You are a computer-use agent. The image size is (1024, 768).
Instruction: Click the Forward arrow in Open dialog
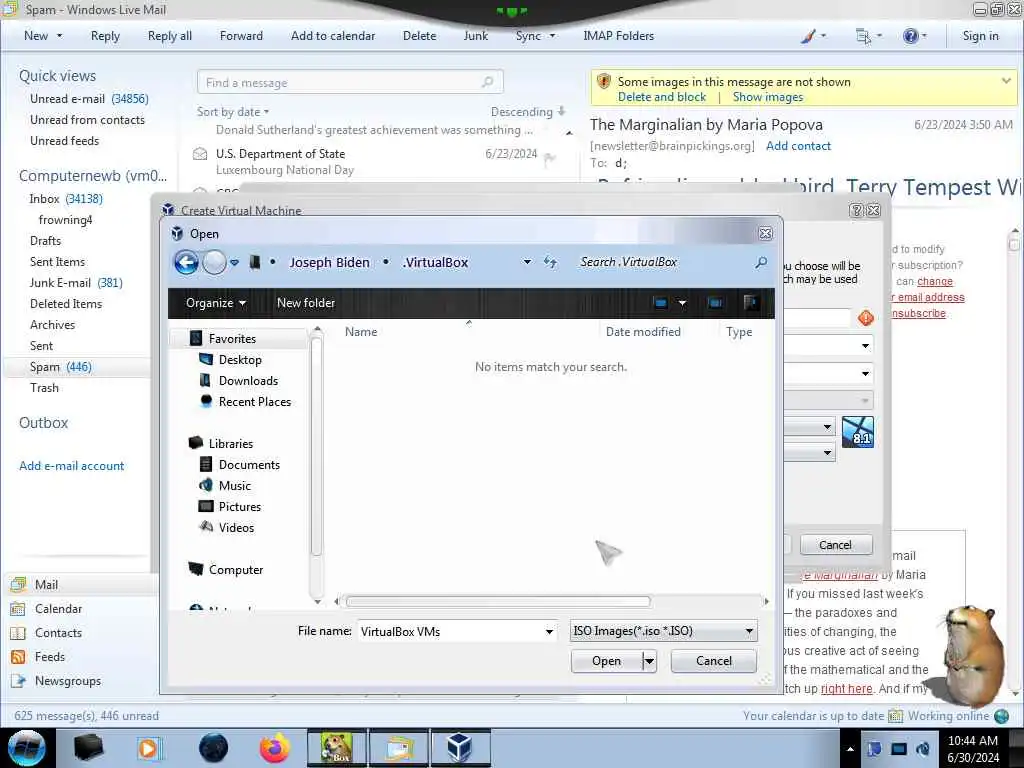click(214, 263)
